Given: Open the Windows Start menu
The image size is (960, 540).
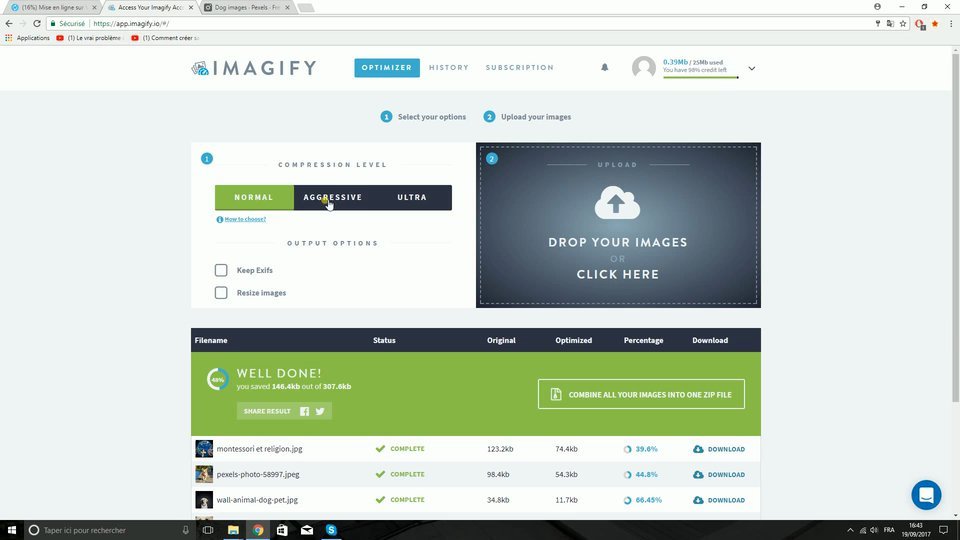Looking at the screenshot, I should [x=11, y=530].
